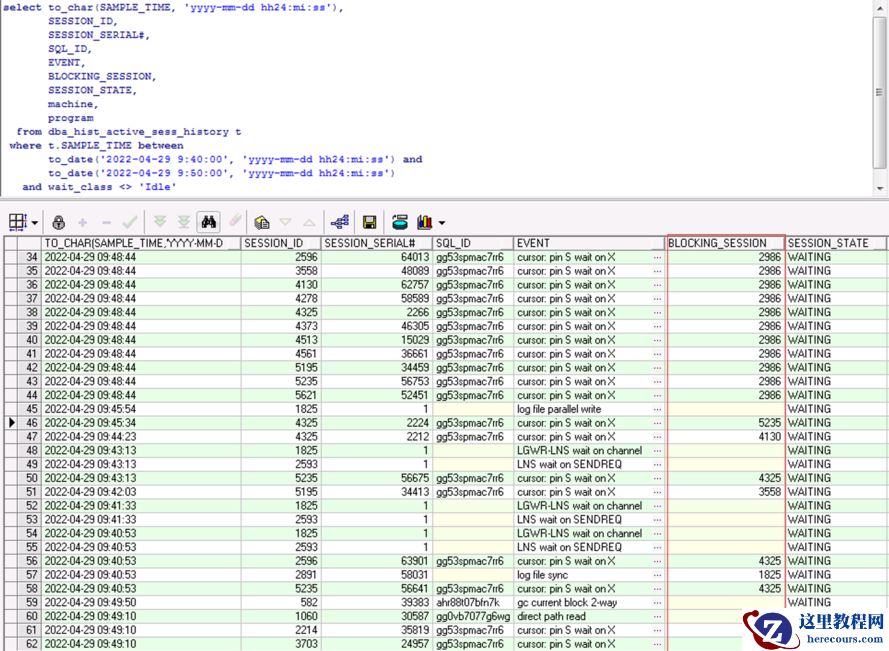Toggle query by example binoculars icon
Viewport: 889px width, 651px height.
(x=209, y=222)
